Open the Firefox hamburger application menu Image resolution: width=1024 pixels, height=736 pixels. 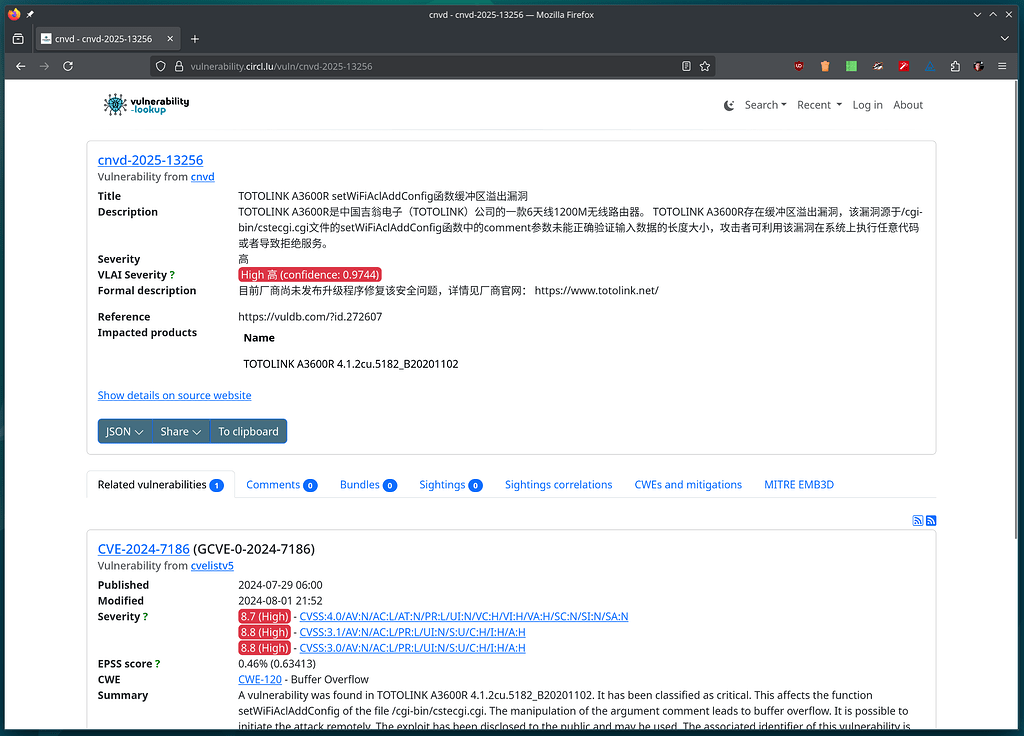tap(1005, 66)
